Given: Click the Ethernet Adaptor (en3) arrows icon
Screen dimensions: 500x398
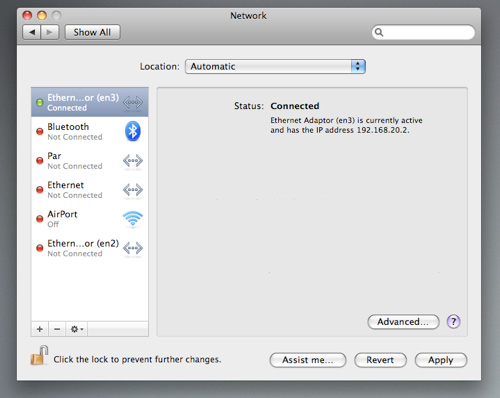Looking at the screenshot, I should point(133,102).
